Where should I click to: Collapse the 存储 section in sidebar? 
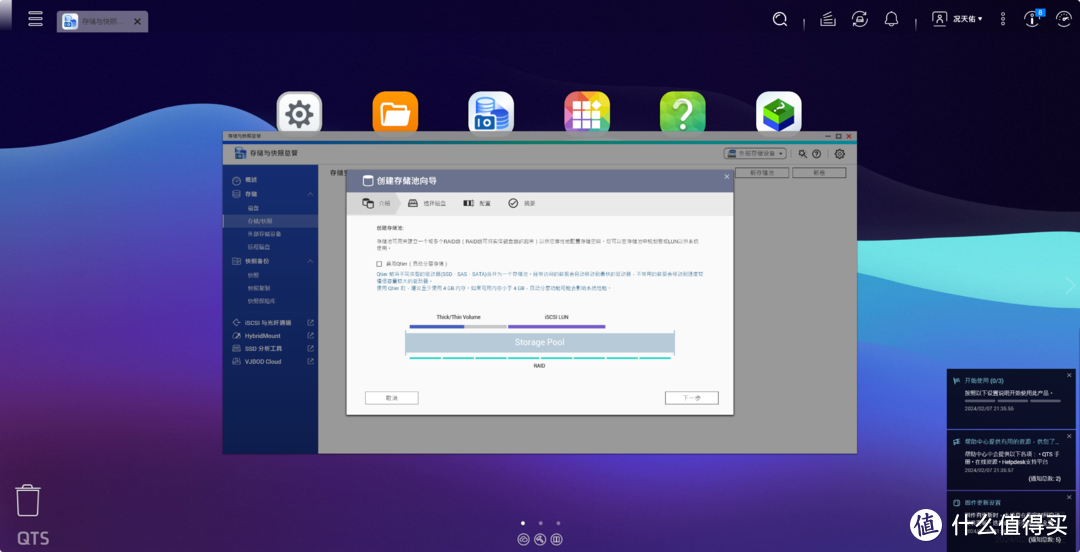click(310, 194)
